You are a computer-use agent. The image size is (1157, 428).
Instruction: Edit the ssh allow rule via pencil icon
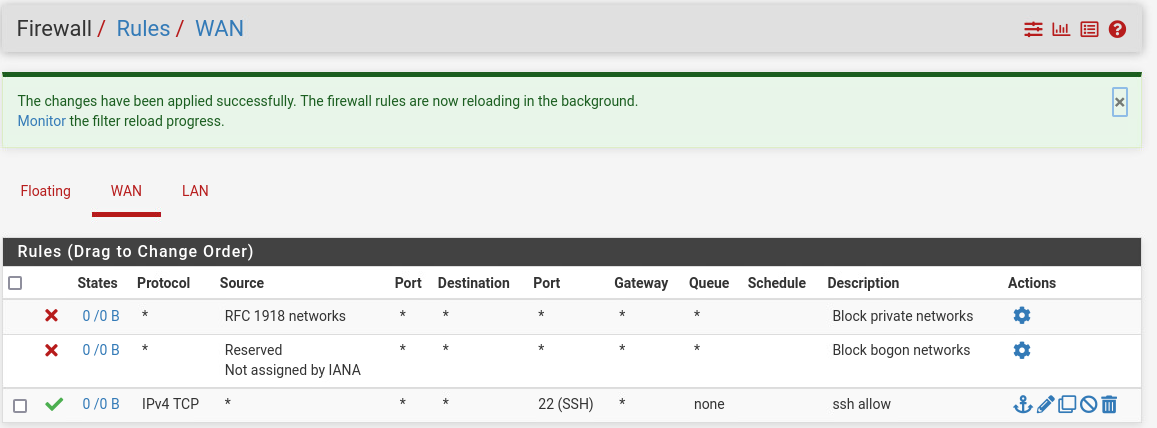coord(1045,404)
